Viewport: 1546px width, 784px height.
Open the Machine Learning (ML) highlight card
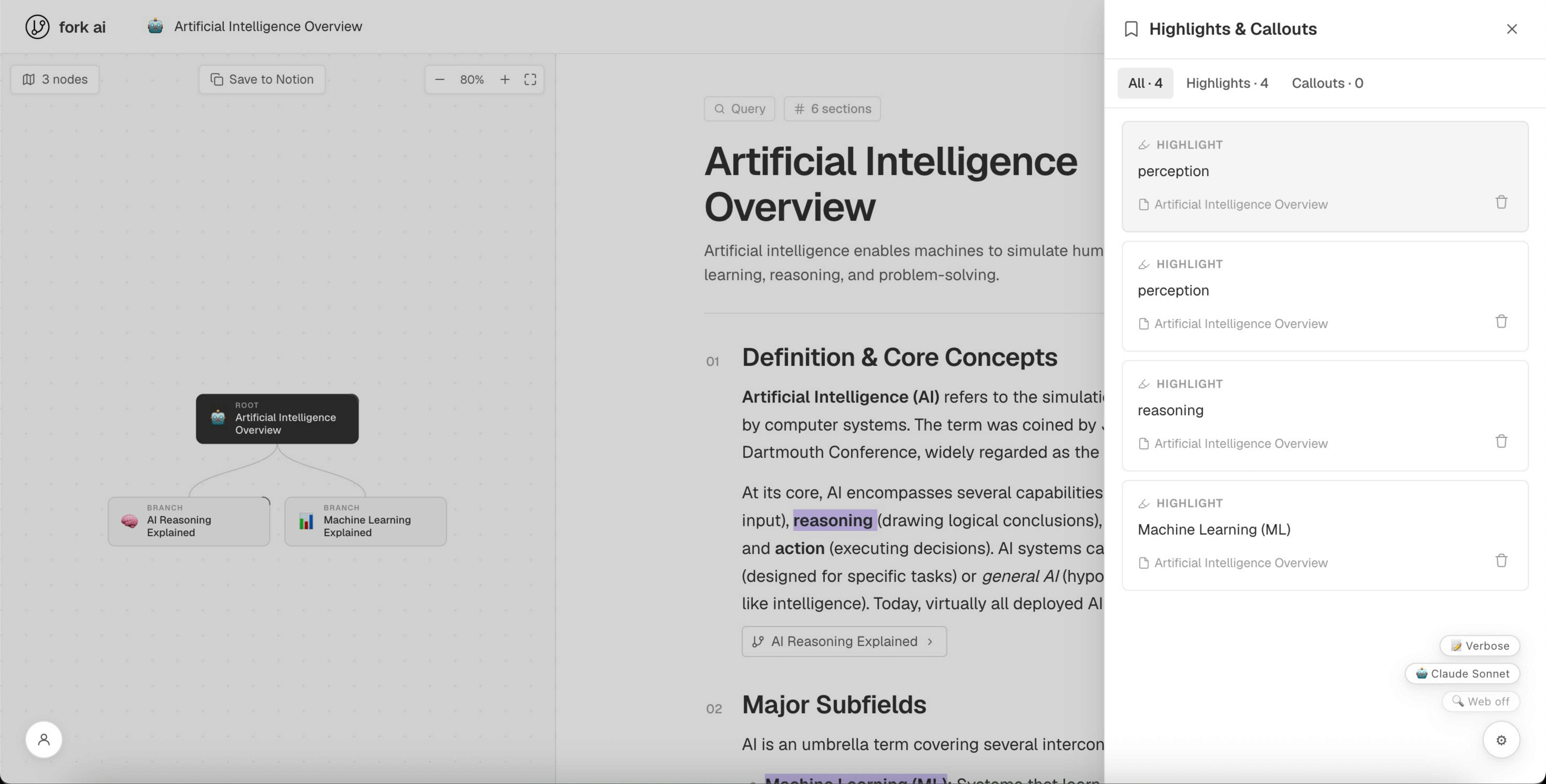click(x=1325, y=535)
